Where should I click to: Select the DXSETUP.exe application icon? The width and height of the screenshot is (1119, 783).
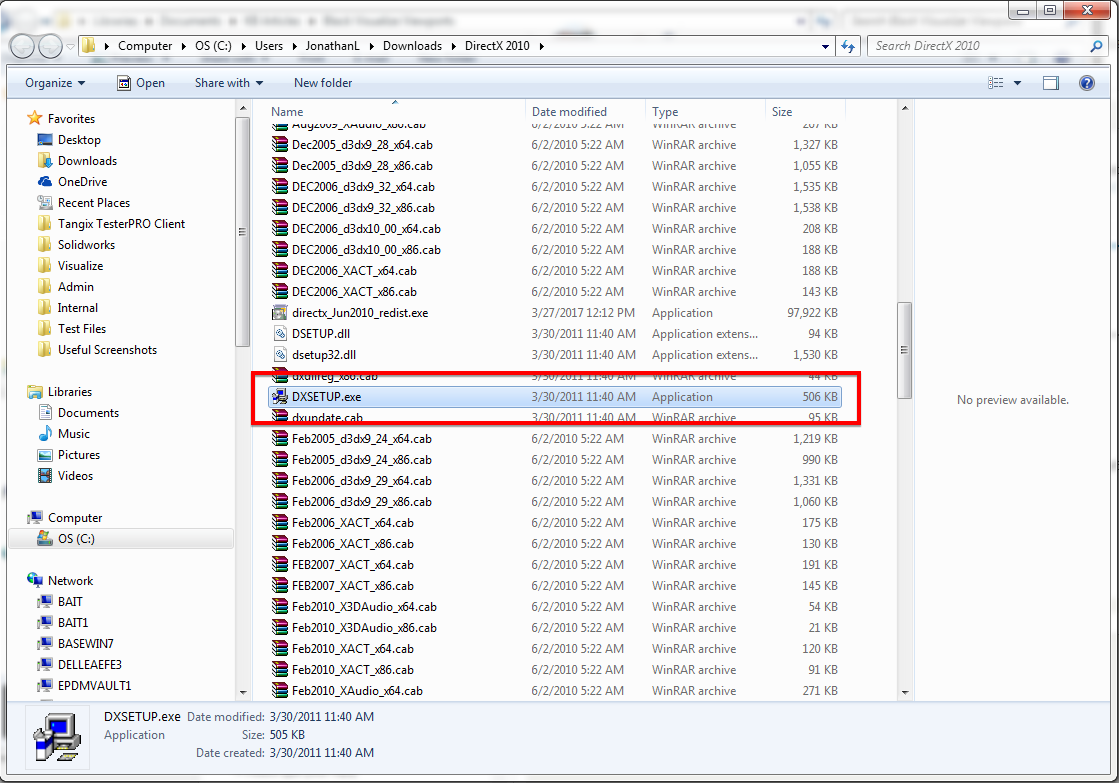(280, 397)
